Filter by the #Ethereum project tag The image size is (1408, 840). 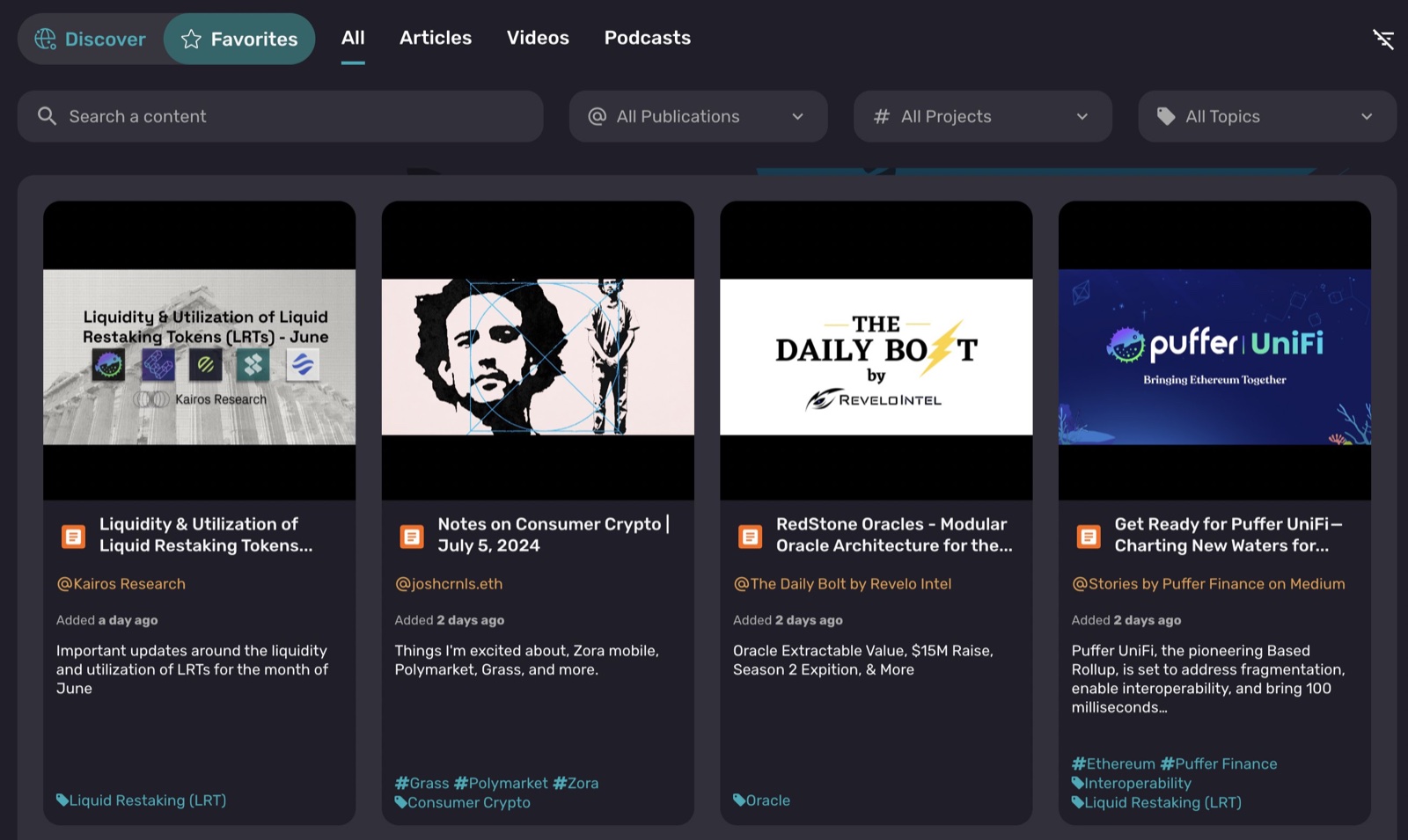pyautogui.click(x=1113, y=763)
